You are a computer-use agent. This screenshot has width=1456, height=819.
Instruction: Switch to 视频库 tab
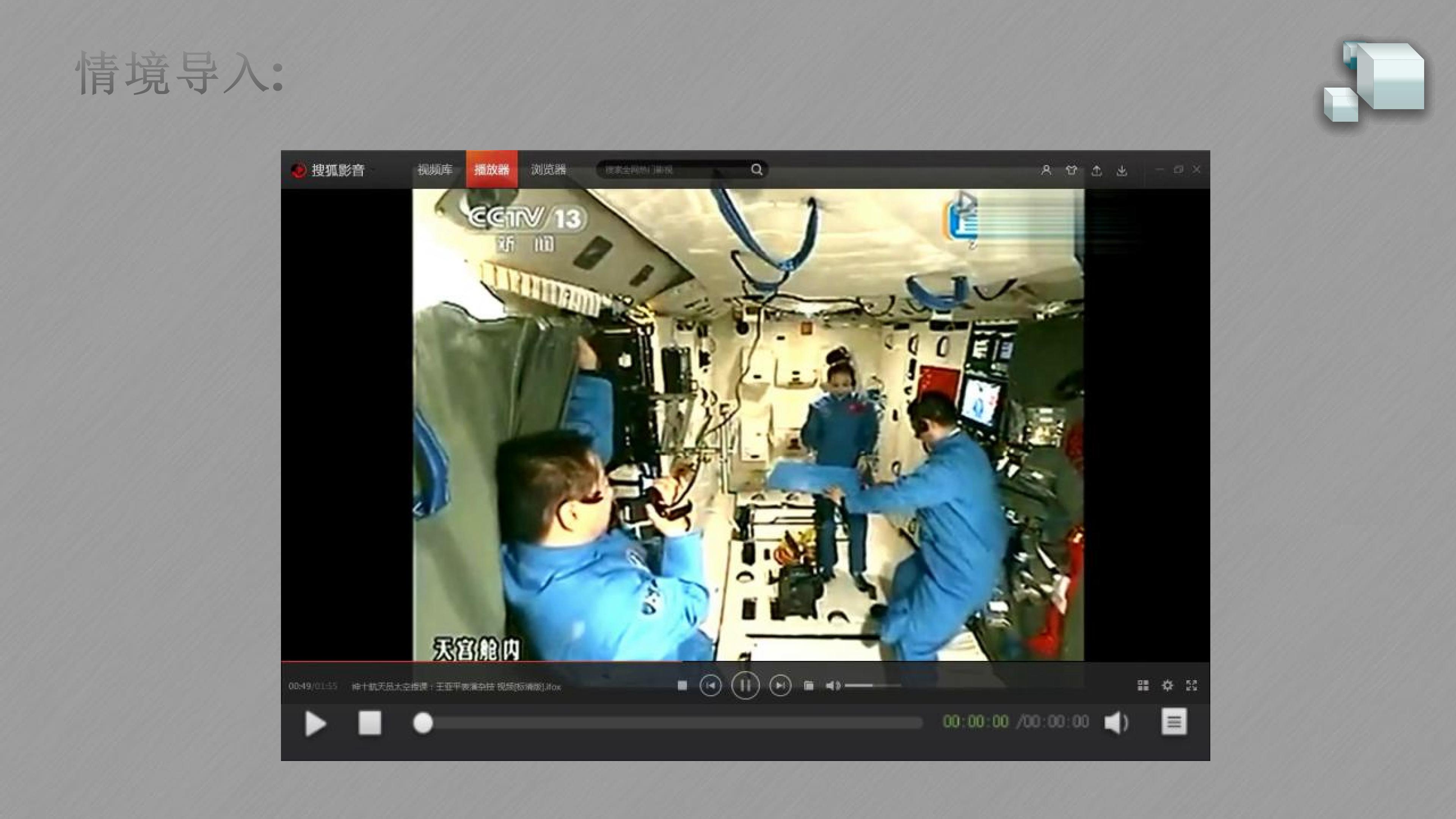435,169
